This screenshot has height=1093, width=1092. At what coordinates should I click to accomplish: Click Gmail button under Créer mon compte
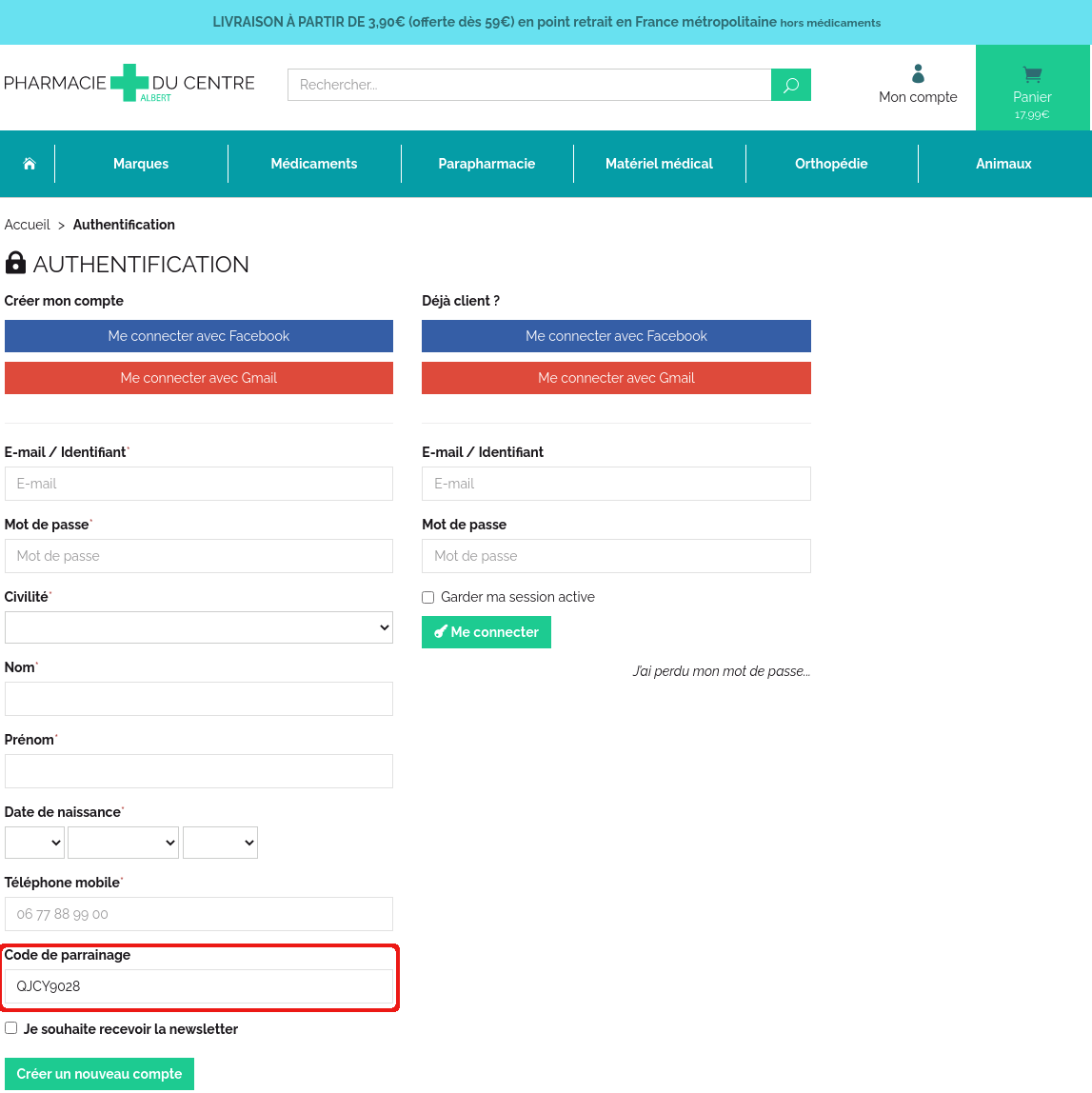click(198, 378)
